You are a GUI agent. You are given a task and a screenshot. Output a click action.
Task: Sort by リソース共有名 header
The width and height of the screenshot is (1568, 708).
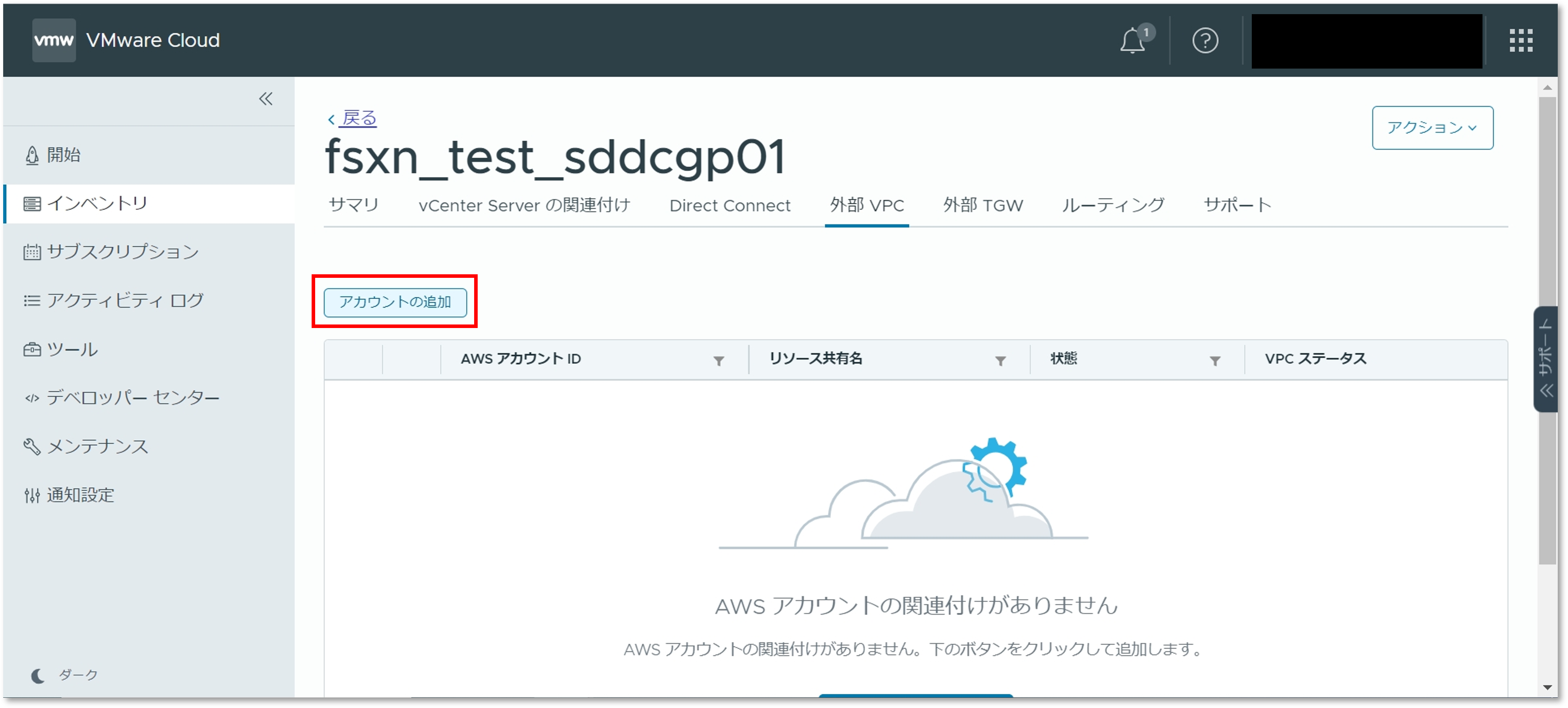coord(816,358)
